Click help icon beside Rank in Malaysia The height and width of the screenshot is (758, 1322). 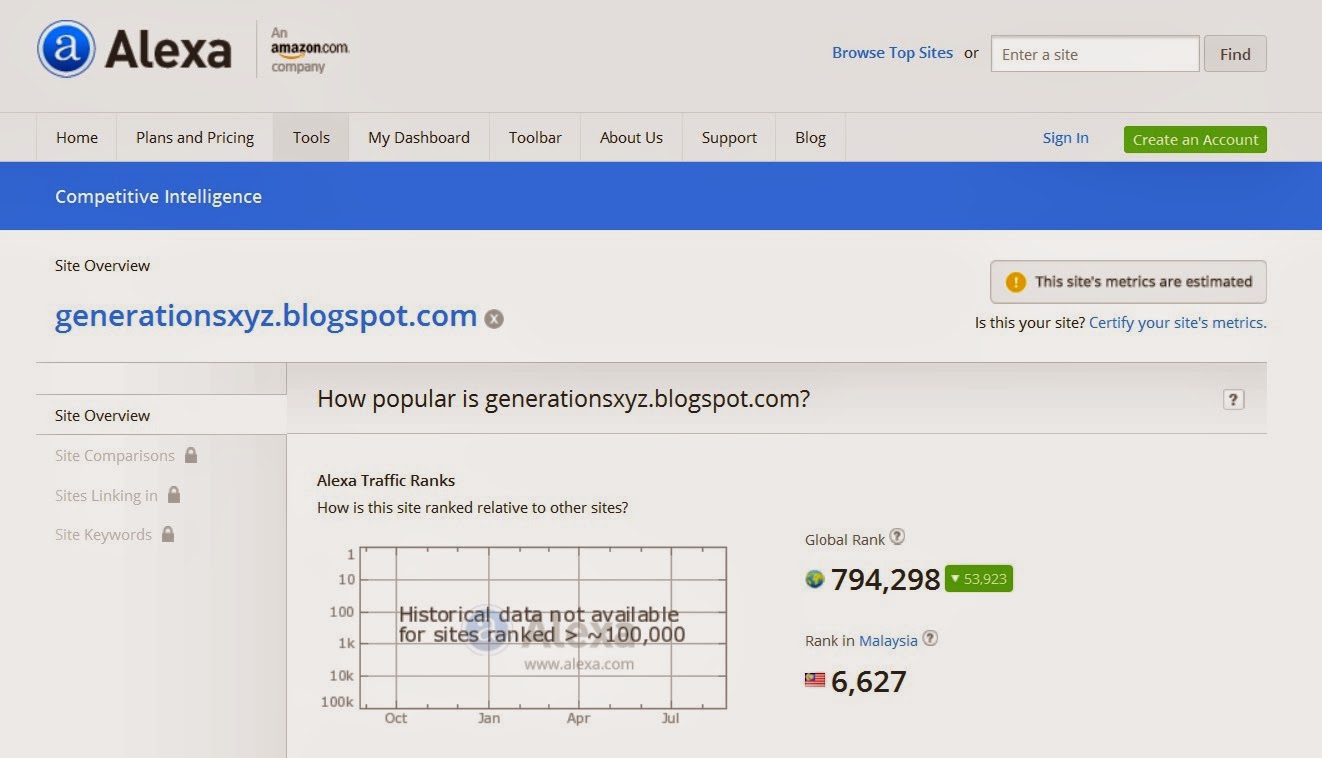click(x=930, y=638)
